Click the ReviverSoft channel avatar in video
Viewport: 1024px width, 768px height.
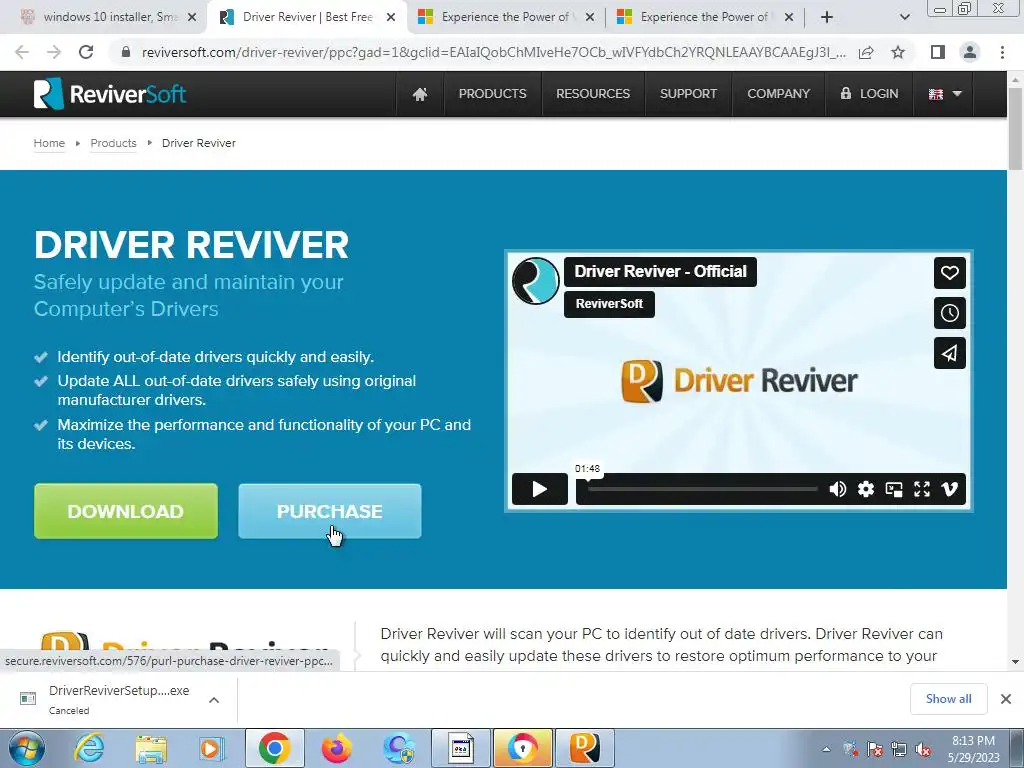pyautogui.click(x=536, y=281)
